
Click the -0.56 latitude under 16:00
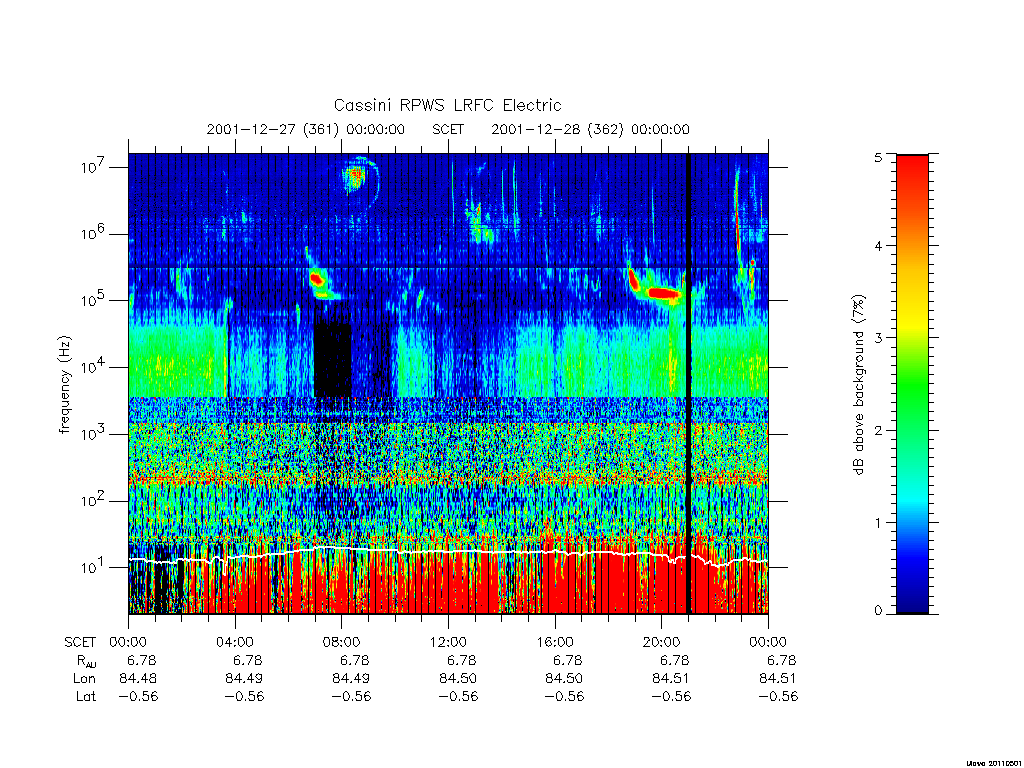(564, 696)
